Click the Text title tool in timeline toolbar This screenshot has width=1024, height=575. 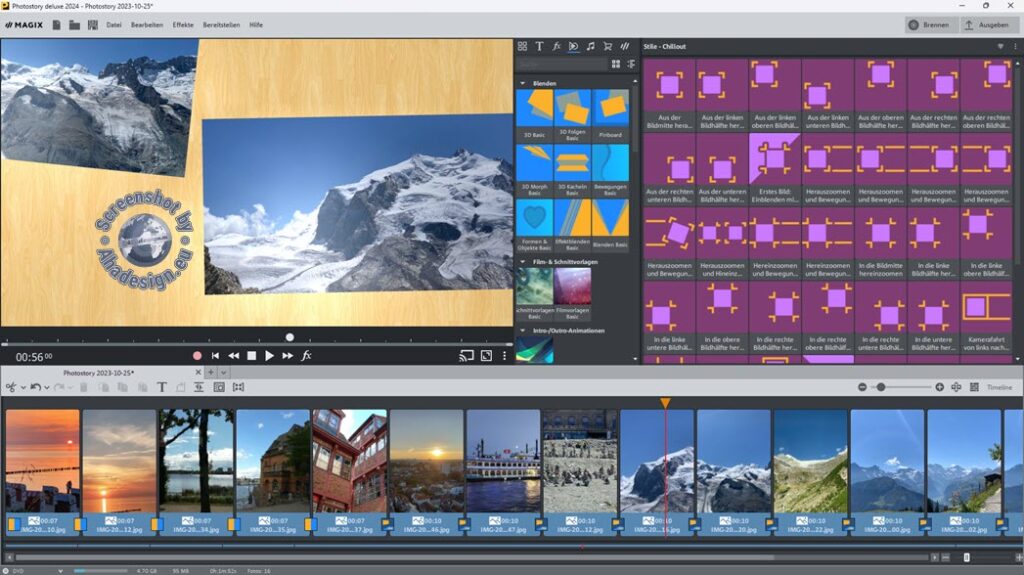pos(161,387)
